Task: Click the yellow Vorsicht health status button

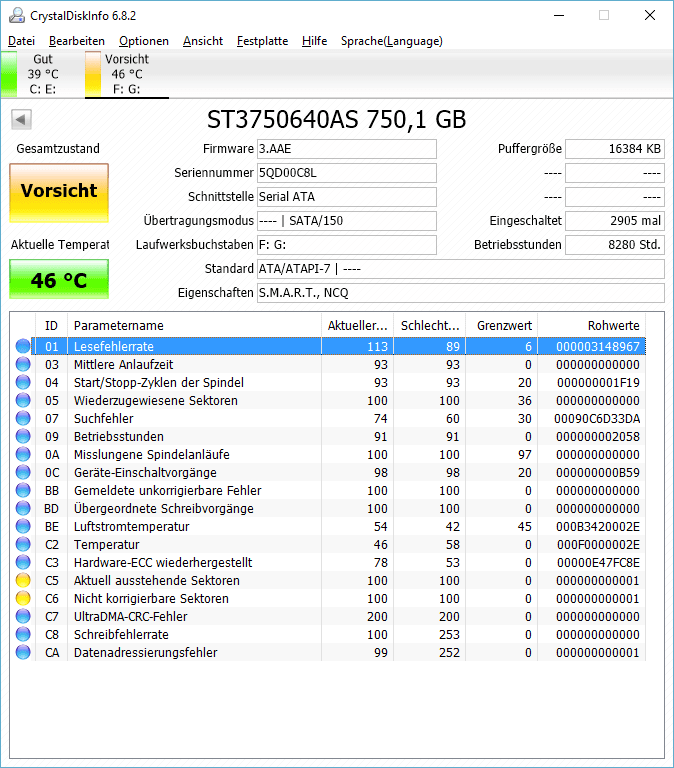Action: (59, 193)
